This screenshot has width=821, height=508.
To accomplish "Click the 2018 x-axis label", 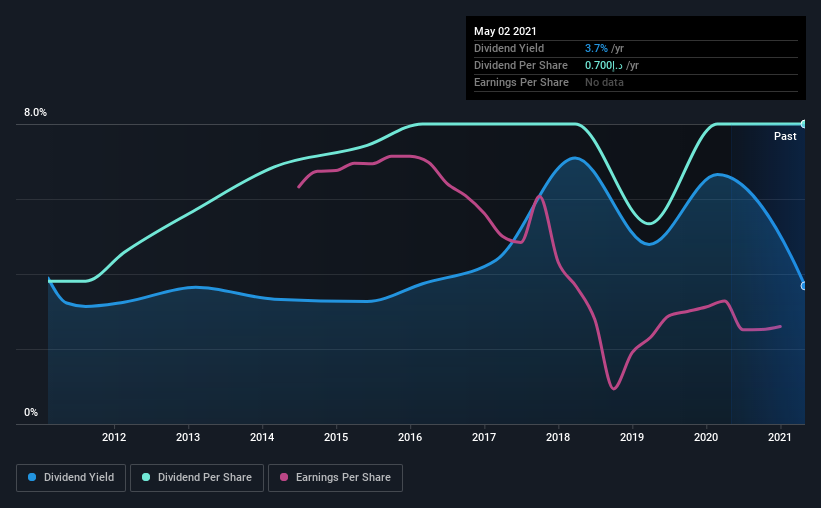I will [x=558, y=437].
